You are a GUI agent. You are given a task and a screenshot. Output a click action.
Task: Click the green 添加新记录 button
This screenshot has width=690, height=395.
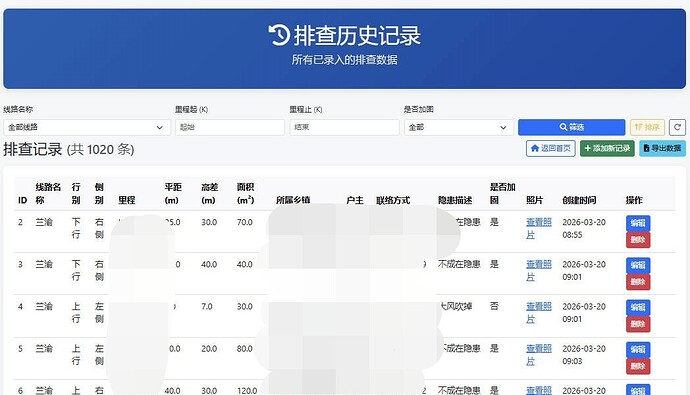coord(607,148)
